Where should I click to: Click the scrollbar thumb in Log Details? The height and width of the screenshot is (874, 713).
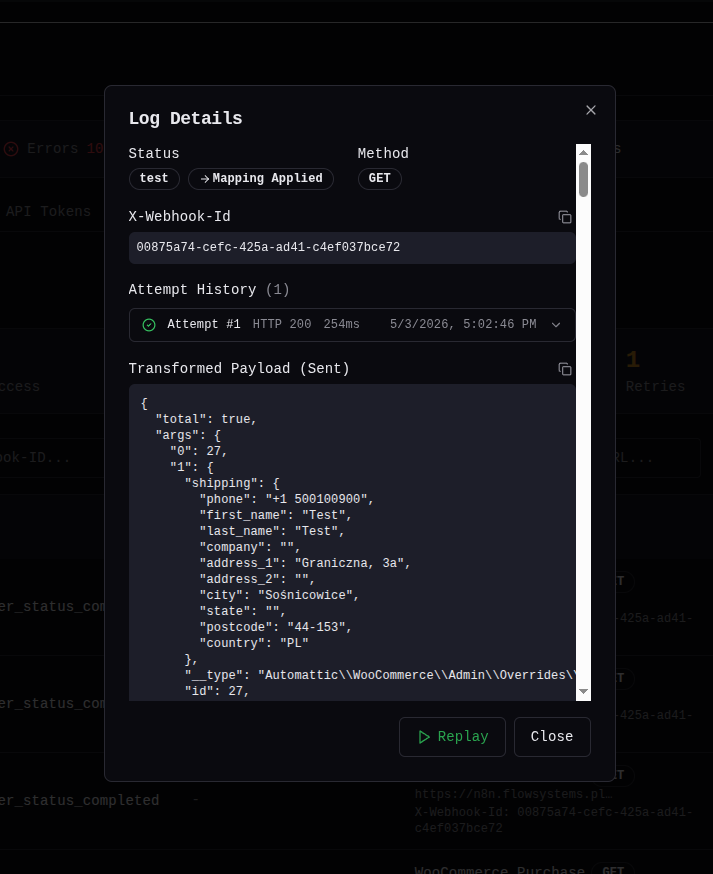583,179
